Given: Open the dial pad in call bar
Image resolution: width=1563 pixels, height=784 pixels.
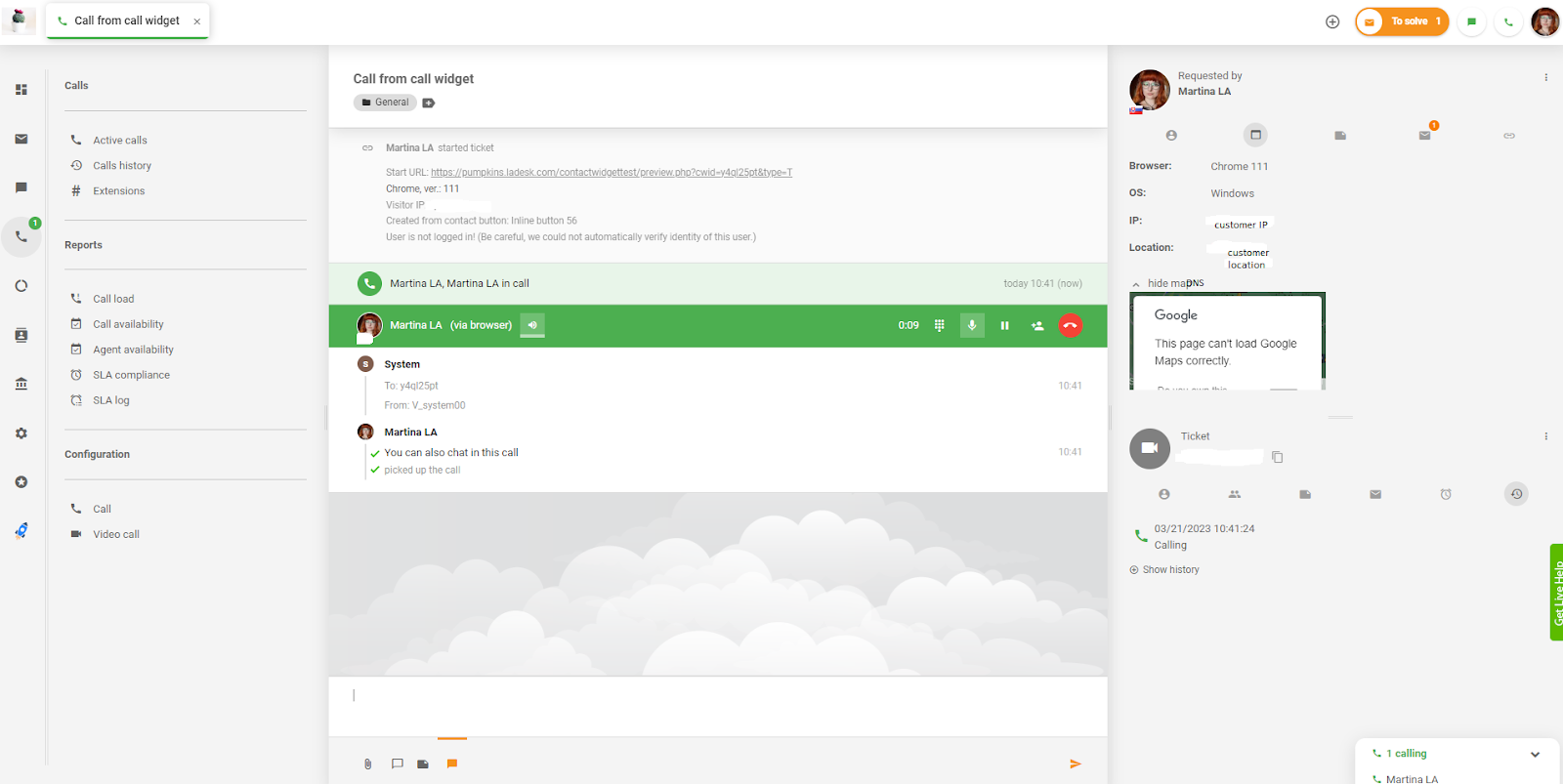Looking at the screenshot, I should pyautogui.click(x=939, y=326).
